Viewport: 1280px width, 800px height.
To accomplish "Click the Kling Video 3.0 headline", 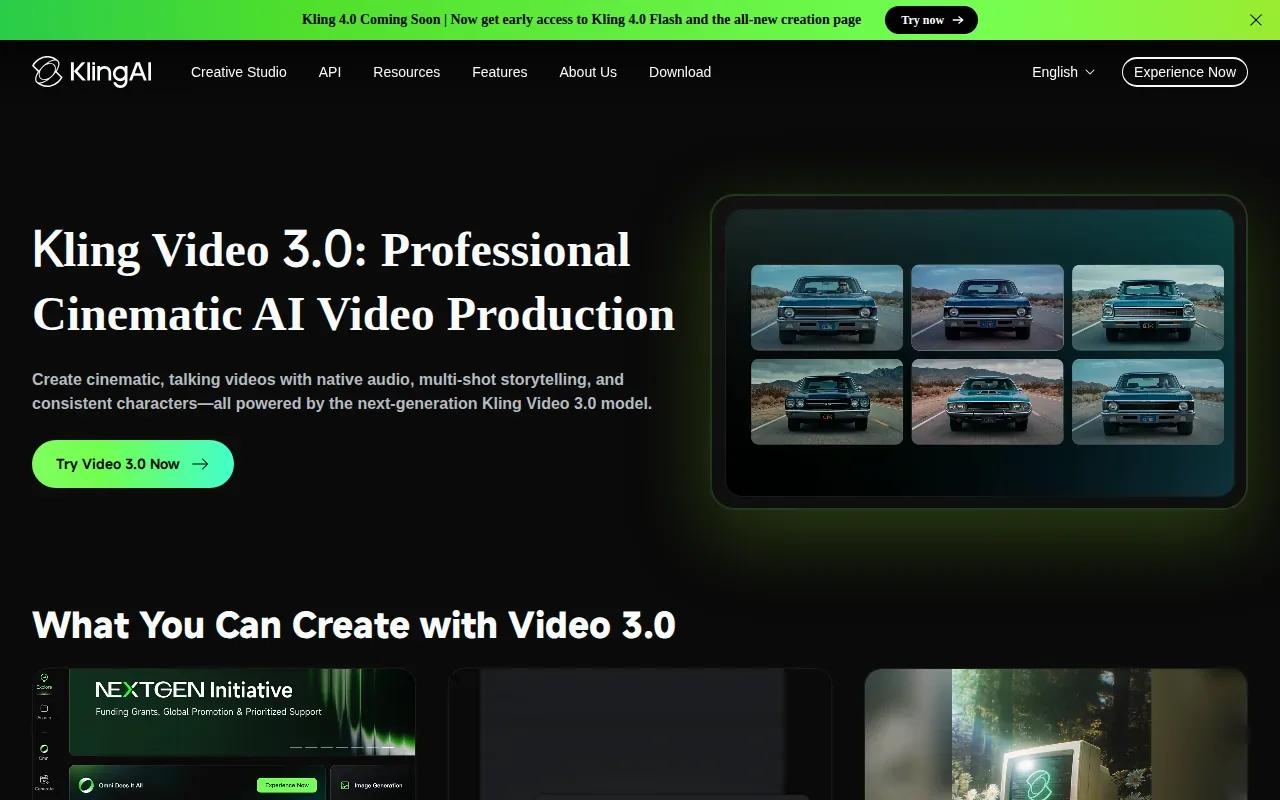I will [x=354, y=282].
